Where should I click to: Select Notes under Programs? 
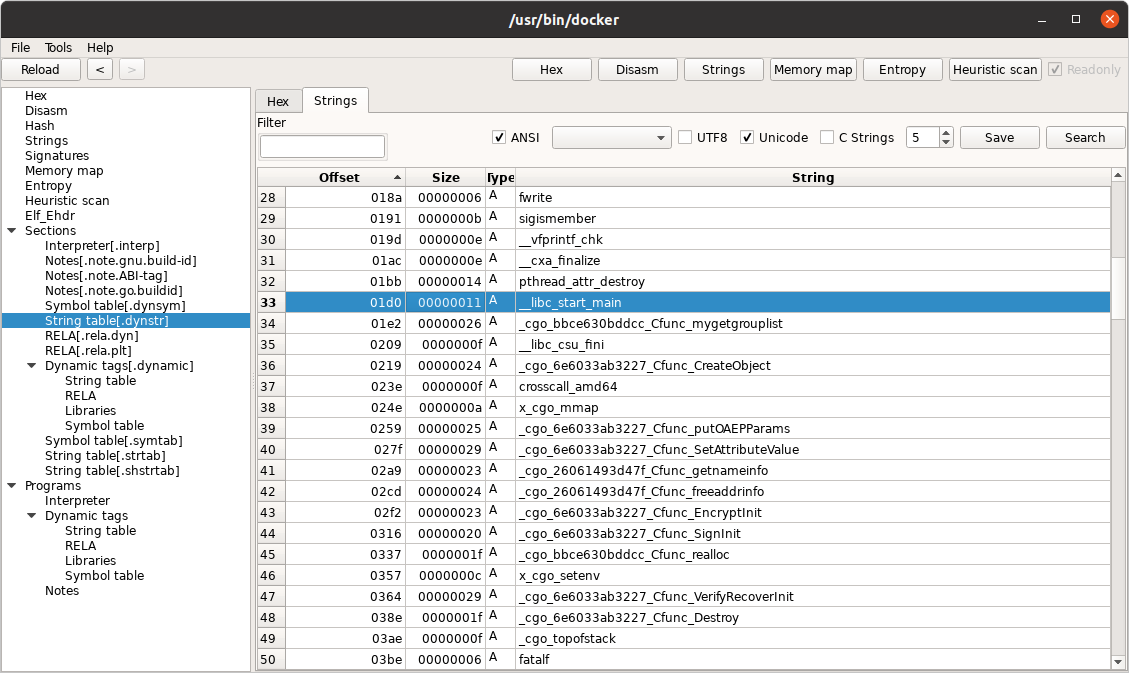pos(62,591)
